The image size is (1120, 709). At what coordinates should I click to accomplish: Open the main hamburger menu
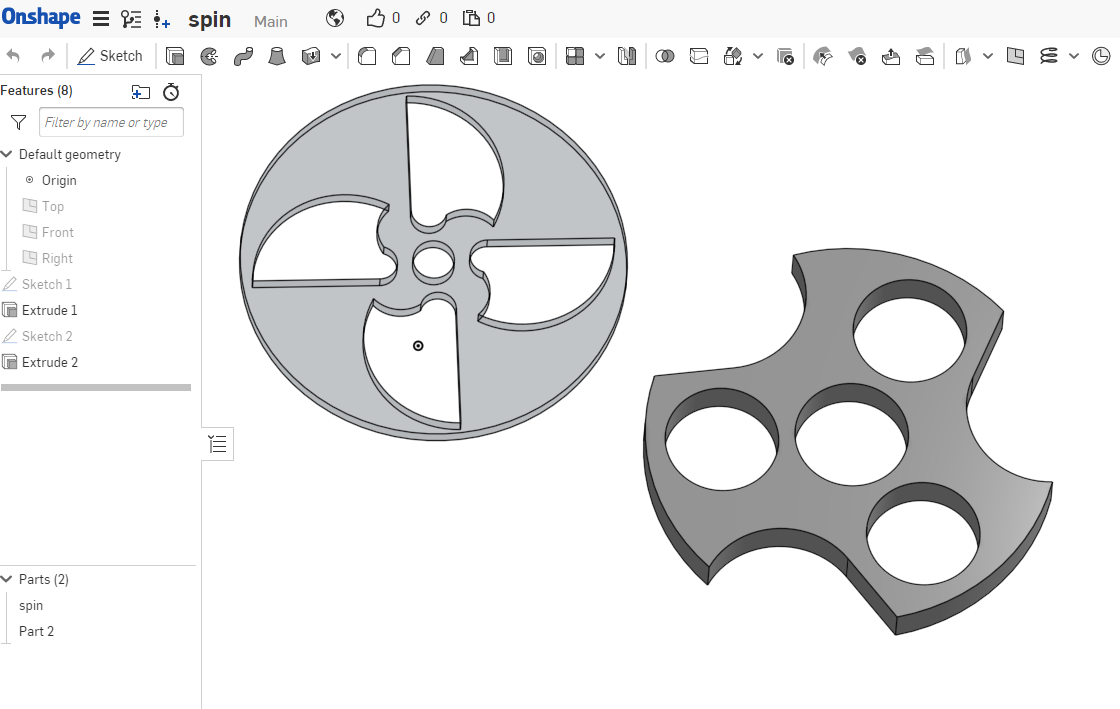(101, 19)
